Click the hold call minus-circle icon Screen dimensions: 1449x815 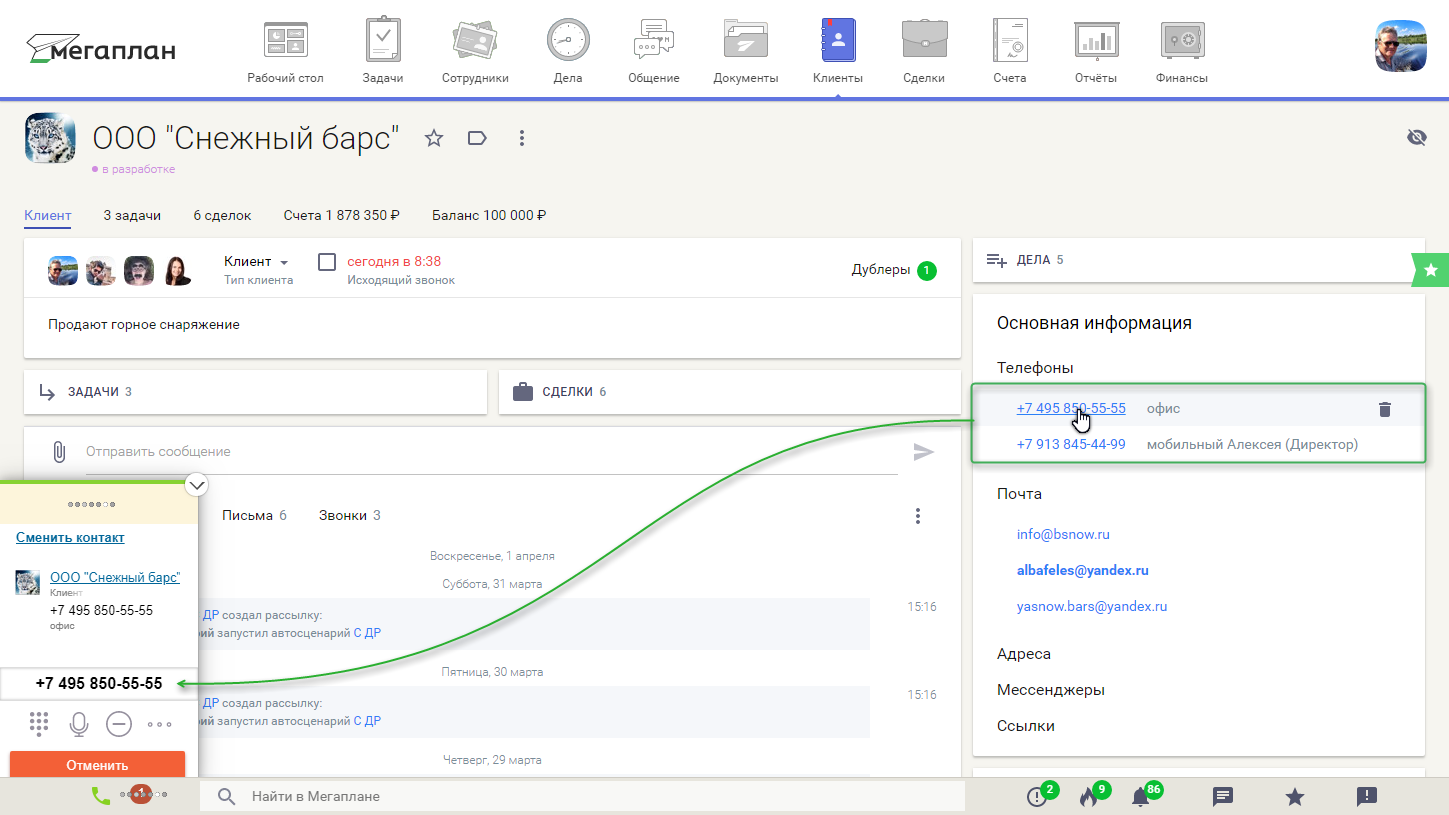pos(119,723)
